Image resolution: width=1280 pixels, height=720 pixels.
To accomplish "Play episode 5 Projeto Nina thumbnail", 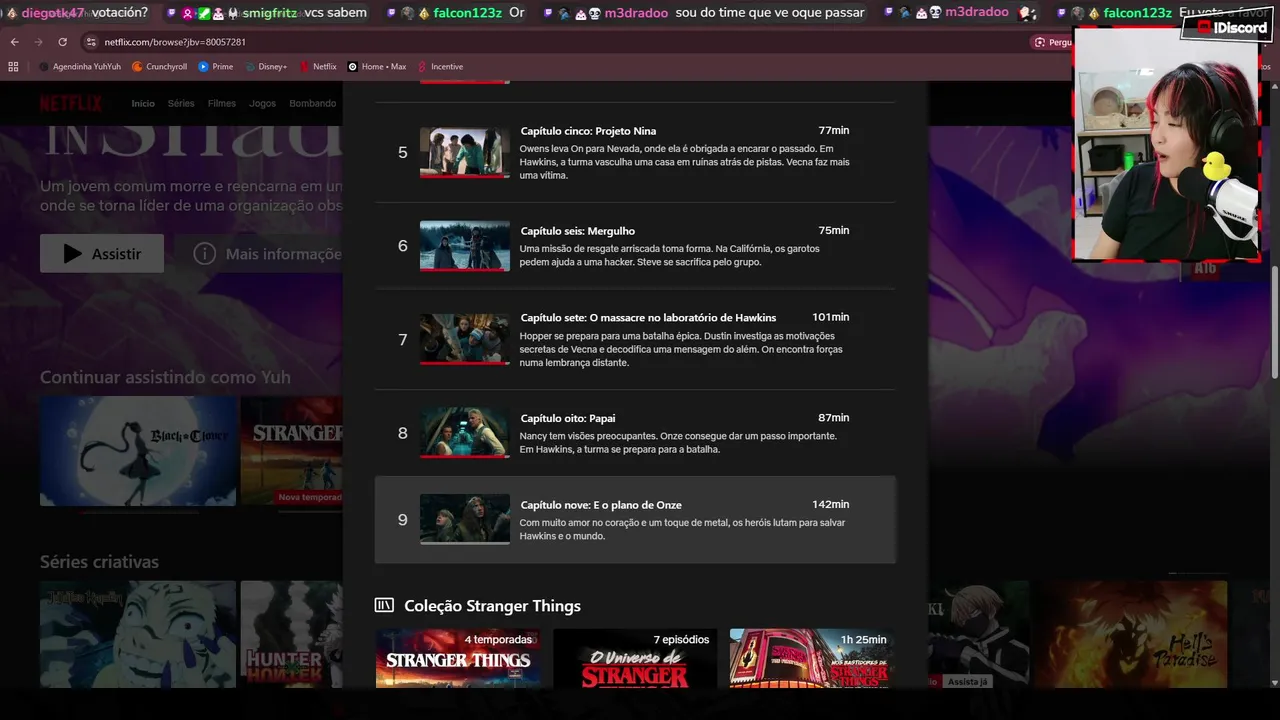I will 465,152.
